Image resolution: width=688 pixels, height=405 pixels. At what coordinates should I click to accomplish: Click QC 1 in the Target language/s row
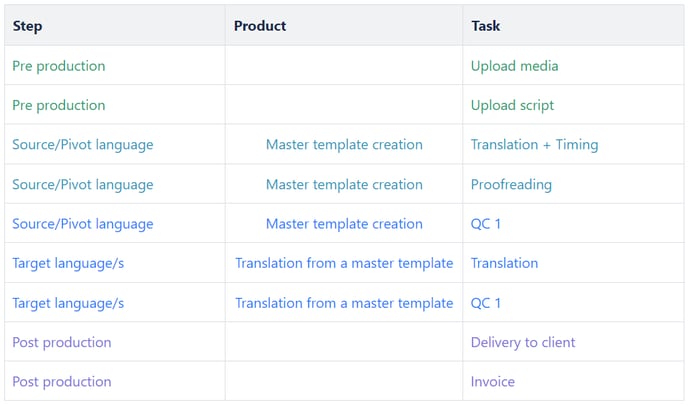[x=486, y=303]
